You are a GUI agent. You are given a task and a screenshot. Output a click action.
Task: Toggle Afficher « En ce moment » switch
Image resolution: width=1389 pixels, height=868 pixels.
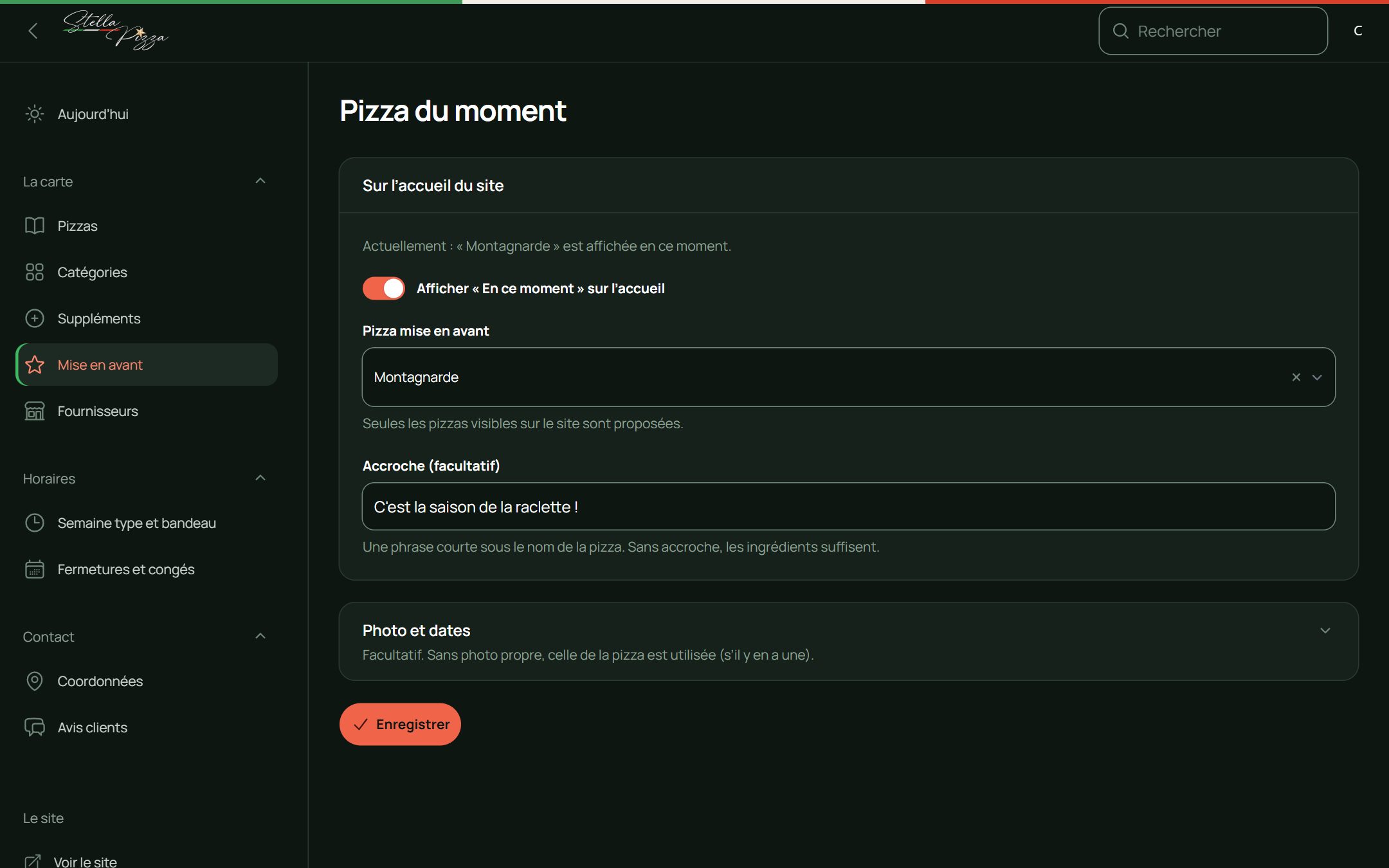coord(384,288)
